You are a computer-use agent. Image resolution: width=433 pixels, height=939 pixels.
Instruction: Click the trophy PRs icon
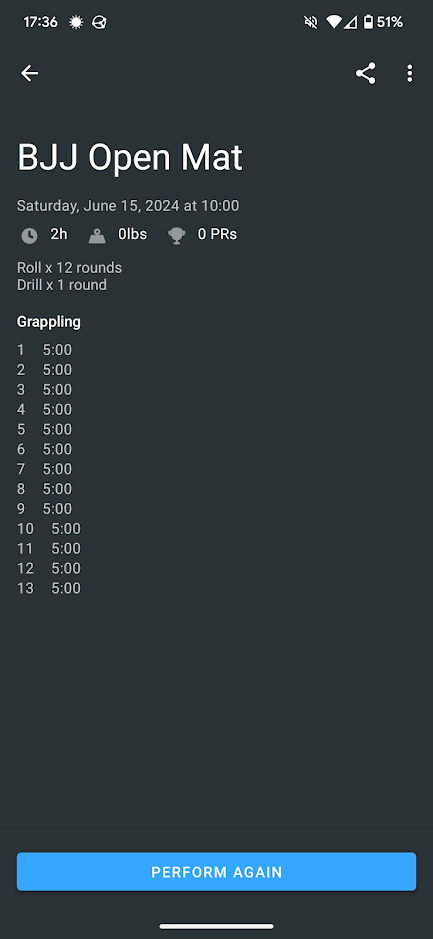pos(176,236)
